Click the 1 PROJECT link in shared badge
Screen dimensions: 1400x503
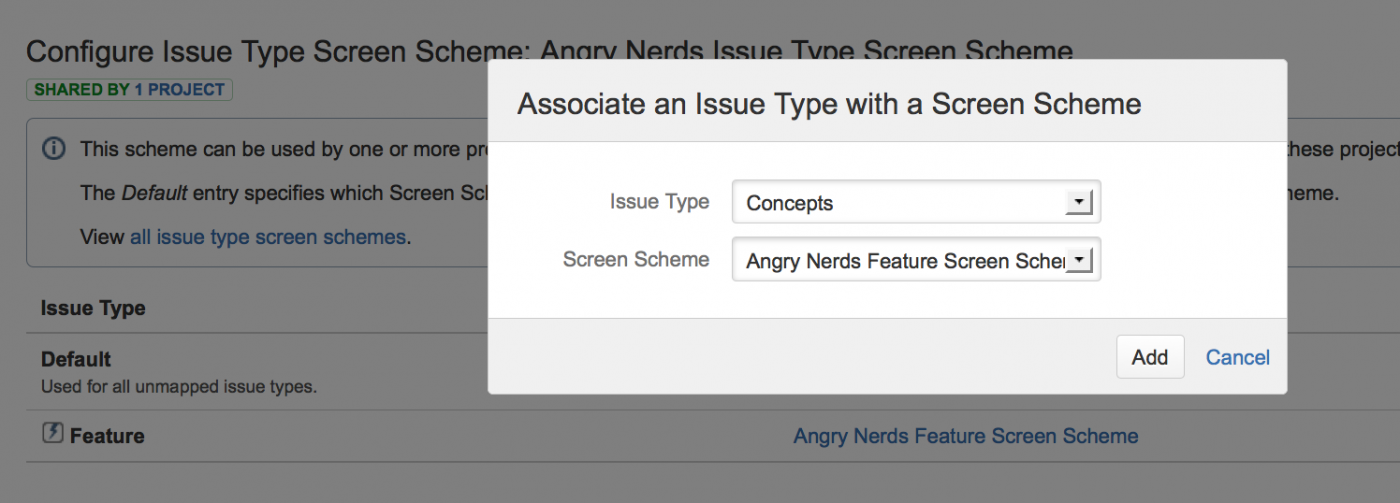[x=179, y=90]
